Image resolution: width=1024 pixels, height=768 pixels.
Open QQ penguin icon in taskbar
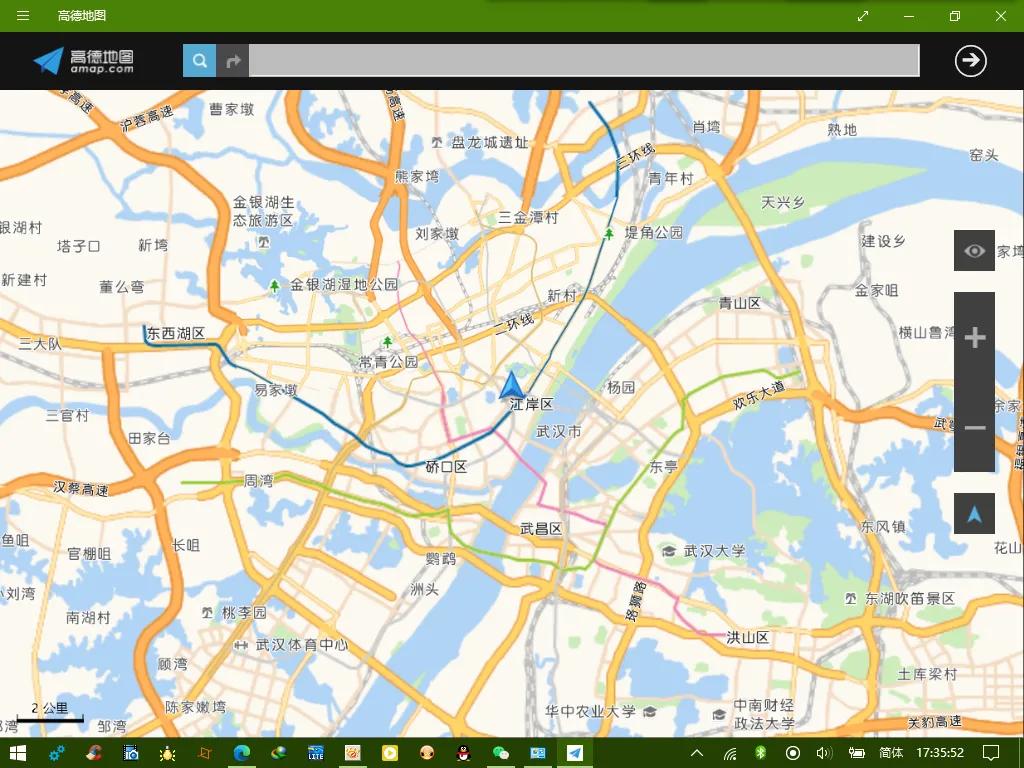tap(463, 753)
